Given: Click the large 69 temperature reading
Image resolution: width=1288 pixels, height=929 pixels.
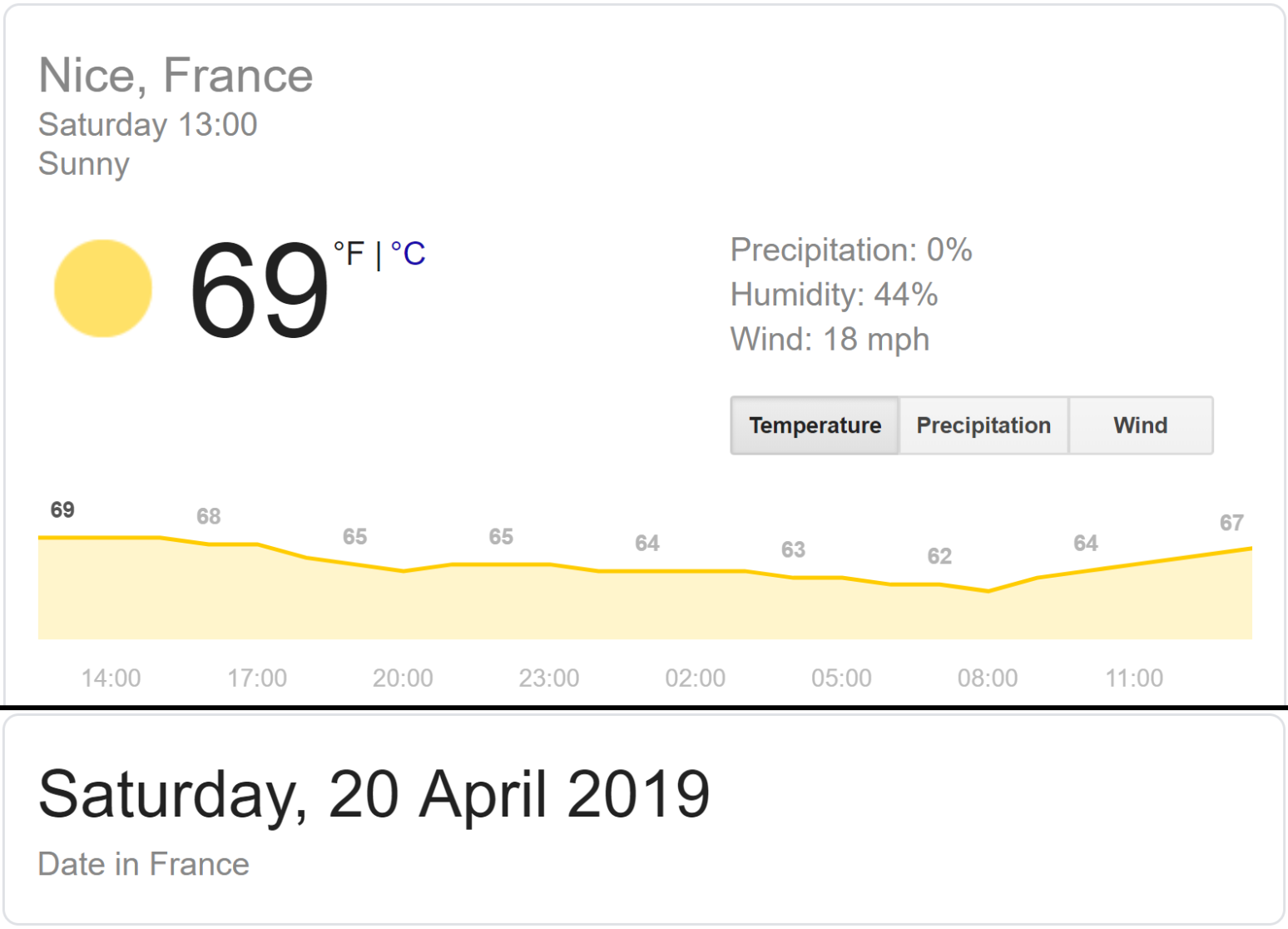Looking at the screenshot, I should click(x=260, y=291).
